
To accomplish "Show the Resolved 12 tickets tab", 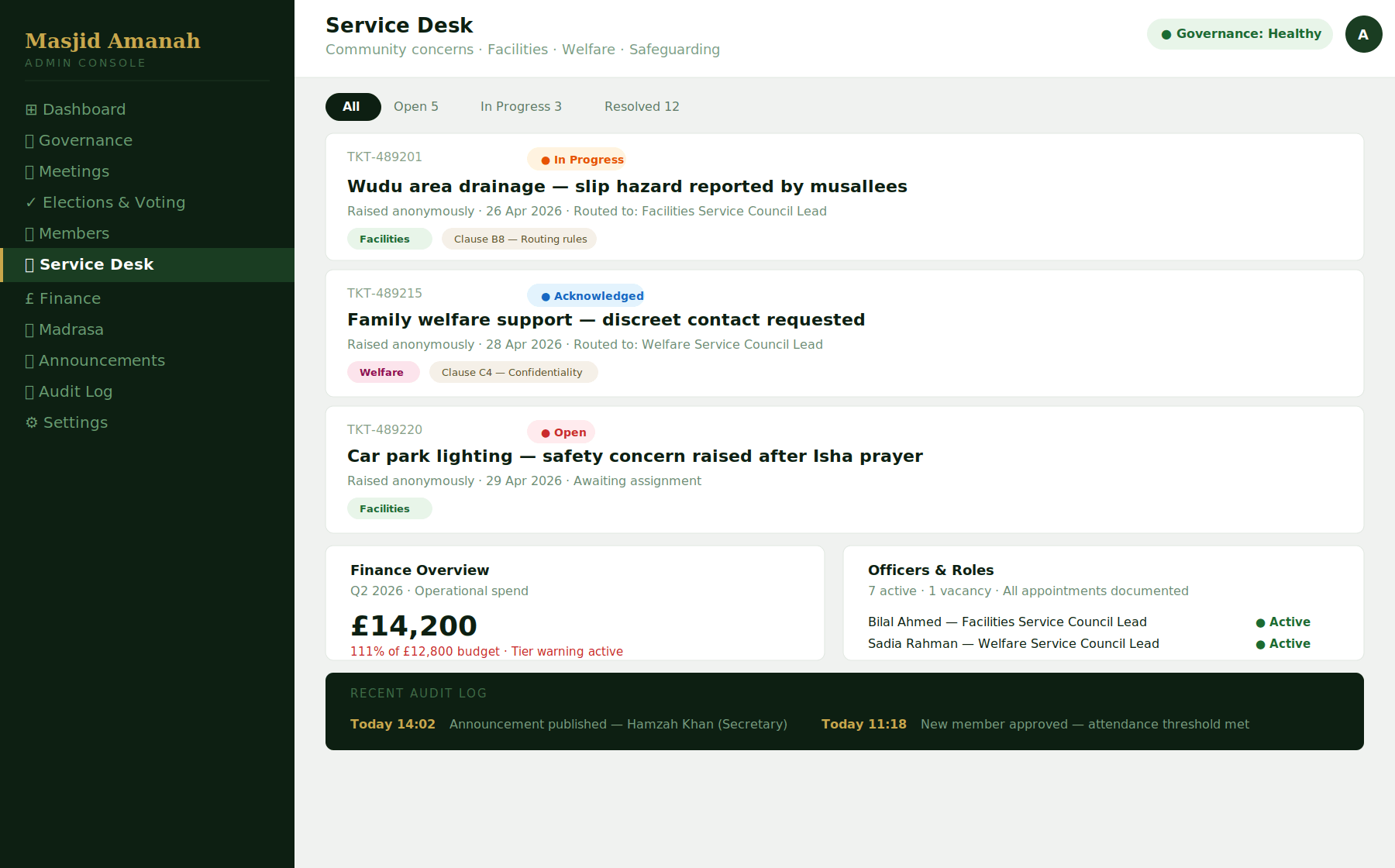I will (642, 107).
